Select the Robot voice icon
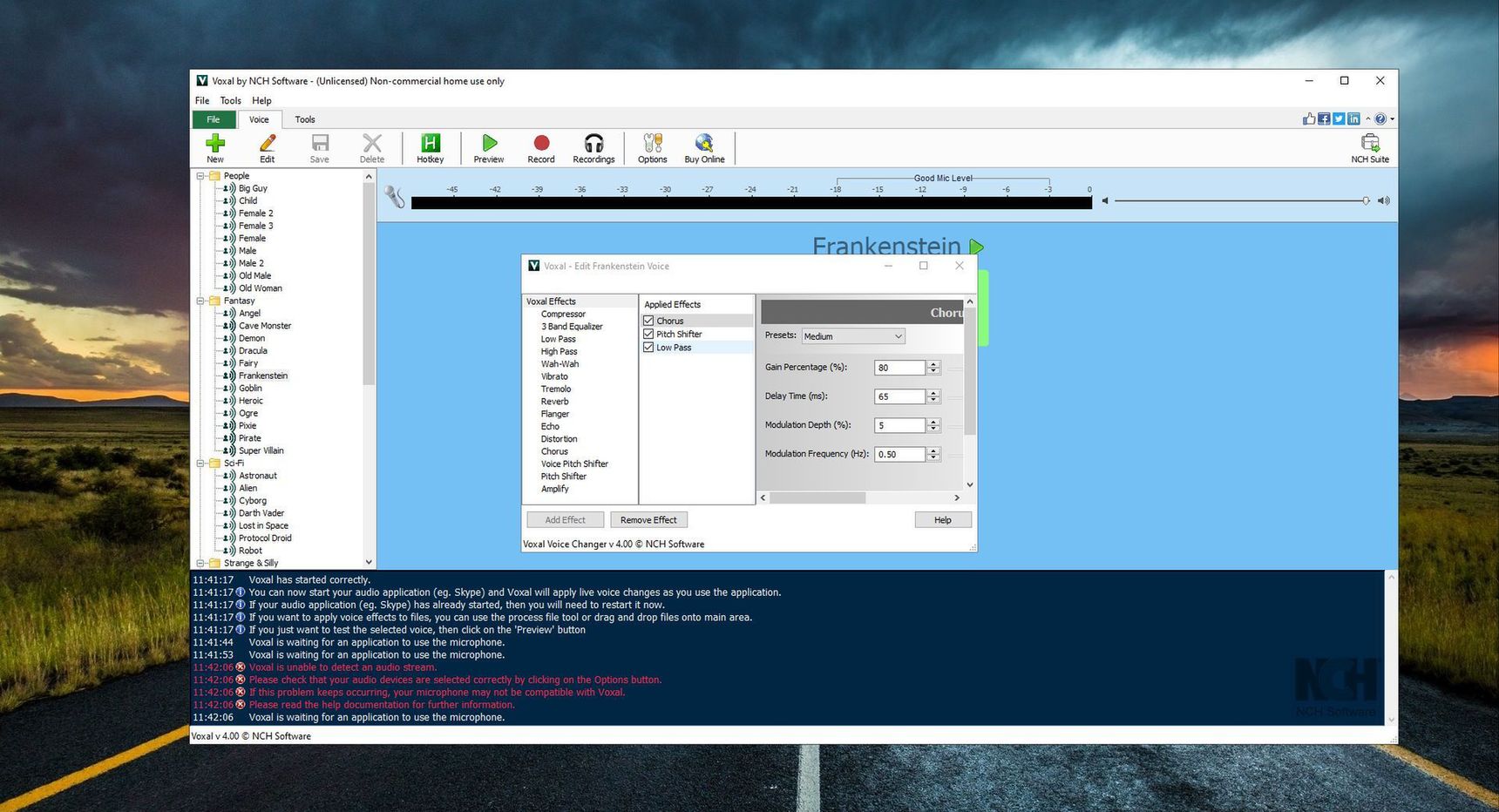 click(x=229, y=551)
